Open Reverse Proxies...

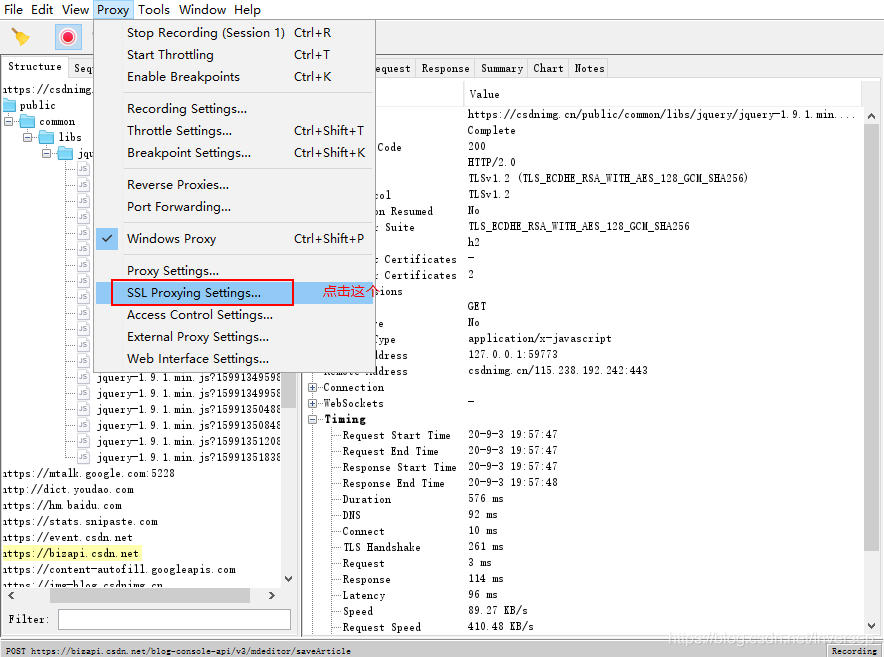coord(234,185)
